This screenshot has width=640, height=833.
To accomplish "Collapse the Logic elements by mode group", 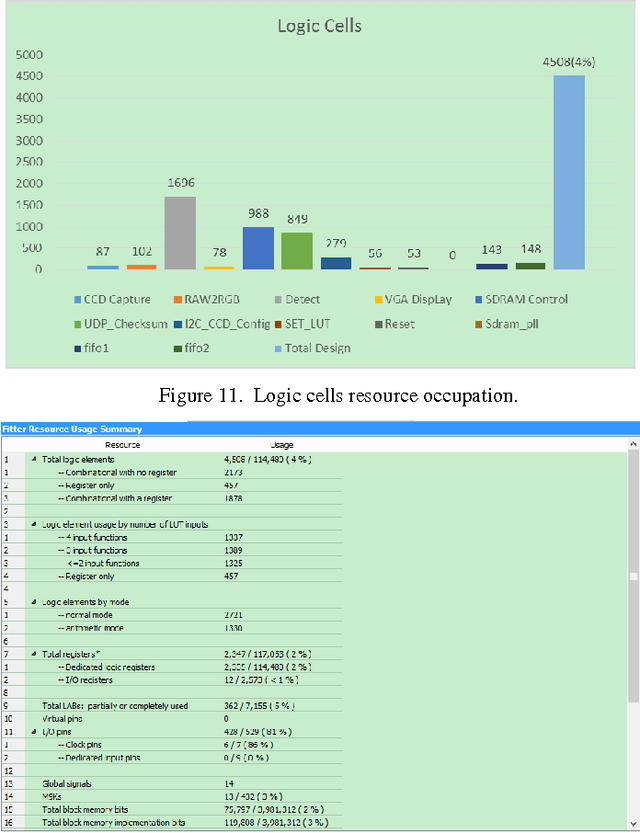I will pos(32,603).
